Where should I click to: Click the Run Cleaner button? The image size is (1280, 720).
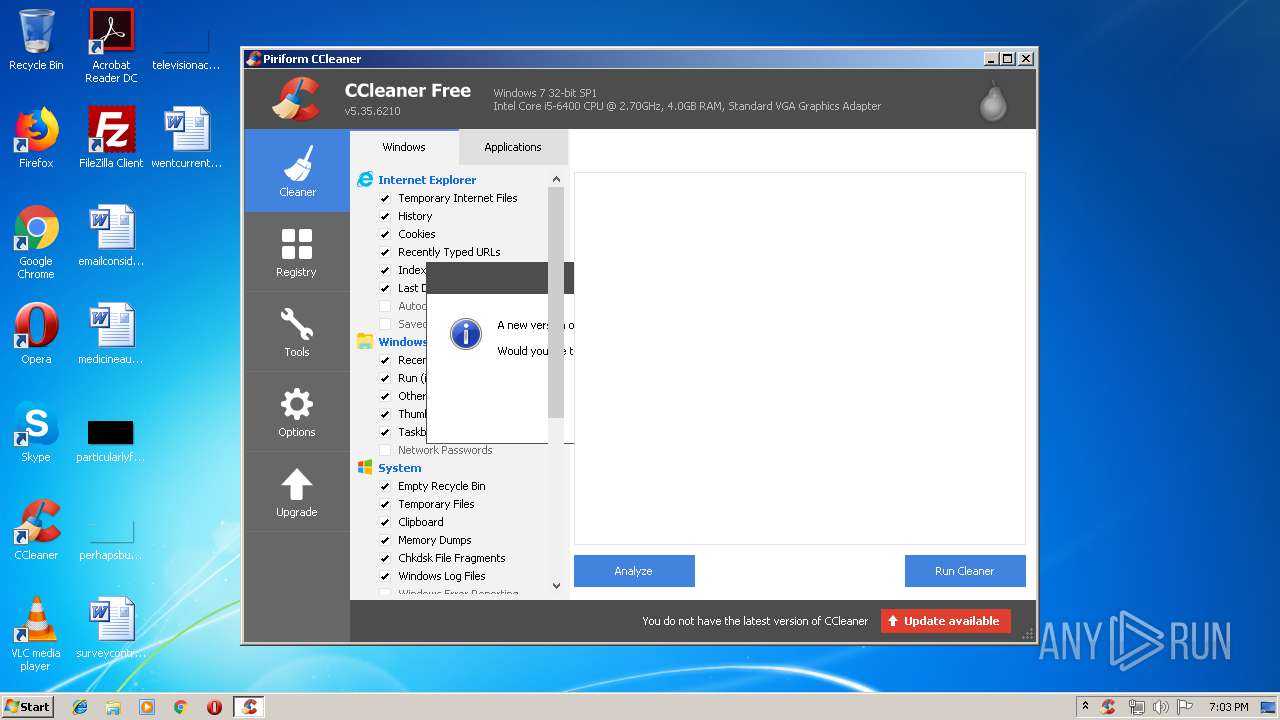[x=965, y=571]
